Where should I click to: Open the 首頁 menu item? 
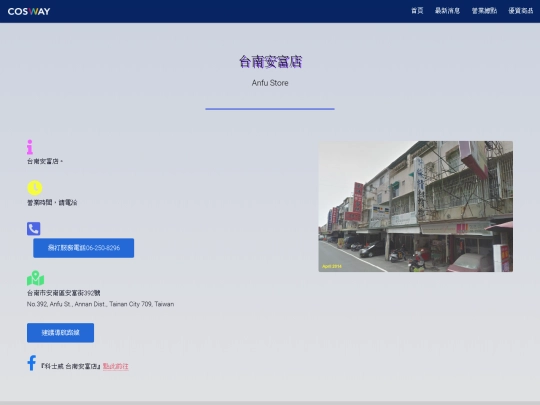coord(417,11)
